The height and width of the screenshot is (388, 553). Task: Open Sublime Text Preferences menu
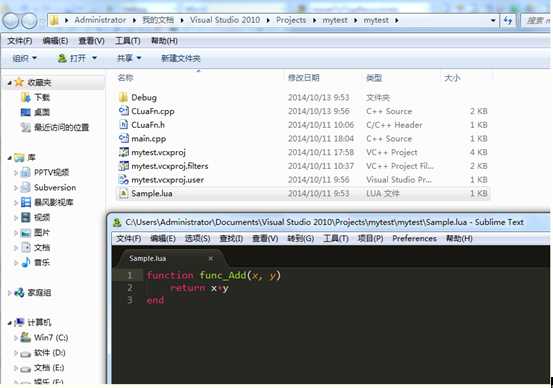(414, 238)
